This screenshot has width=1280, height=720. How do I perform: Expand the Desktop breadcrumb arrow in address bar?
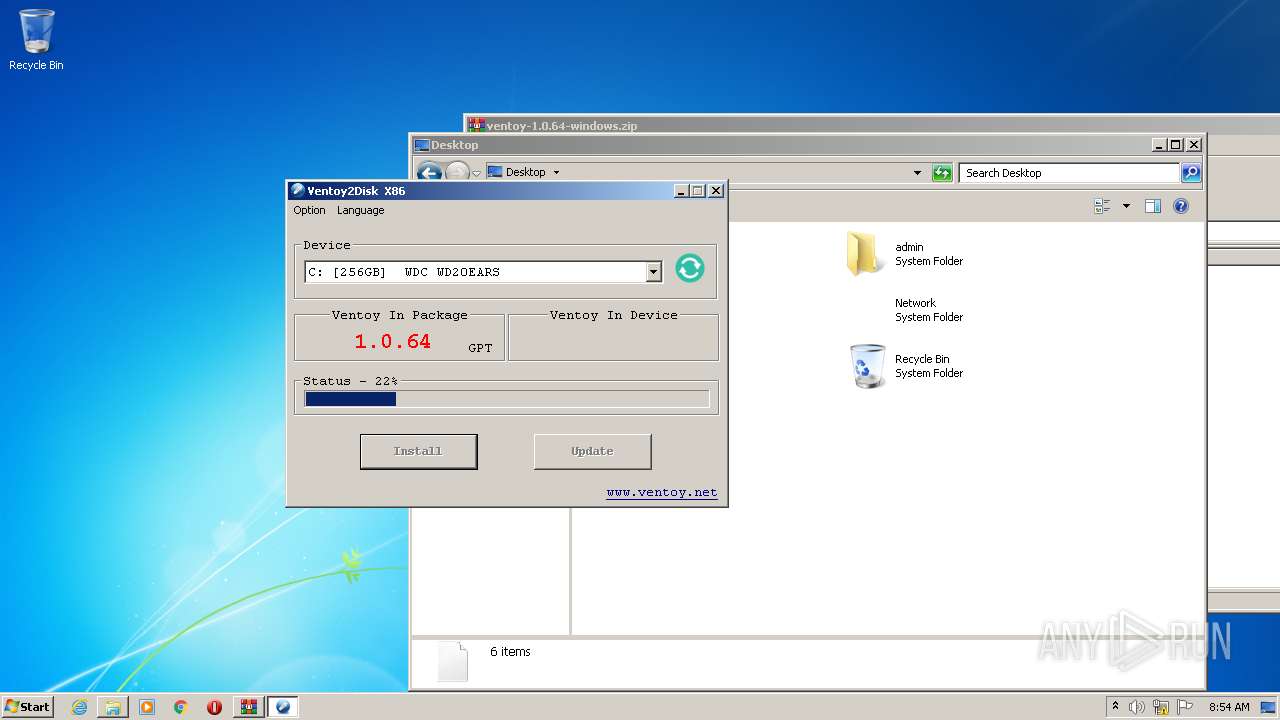(x=556, y=172)
